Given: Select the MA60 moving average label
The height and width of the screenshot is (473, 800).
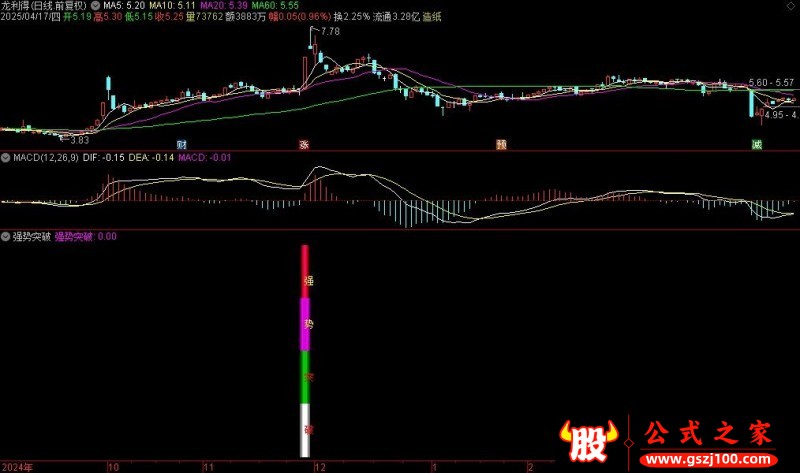Looking at the screenshot, I should point(276,6).
